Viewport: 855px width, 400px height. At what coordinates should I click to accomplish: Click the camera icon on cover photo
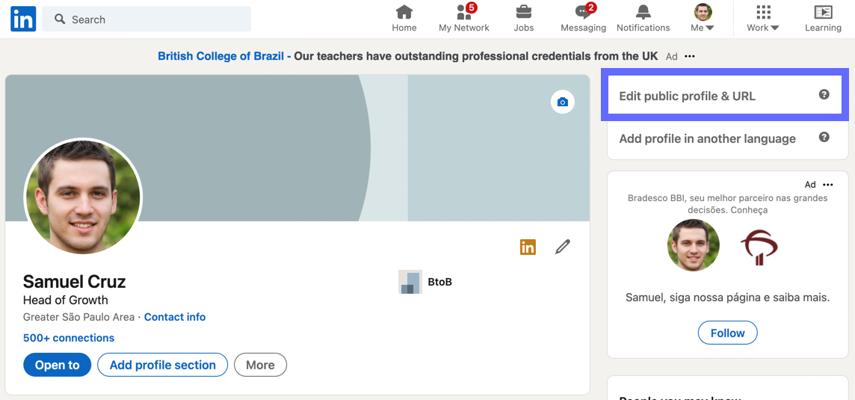pyautogui.click(x=562, y=102)
